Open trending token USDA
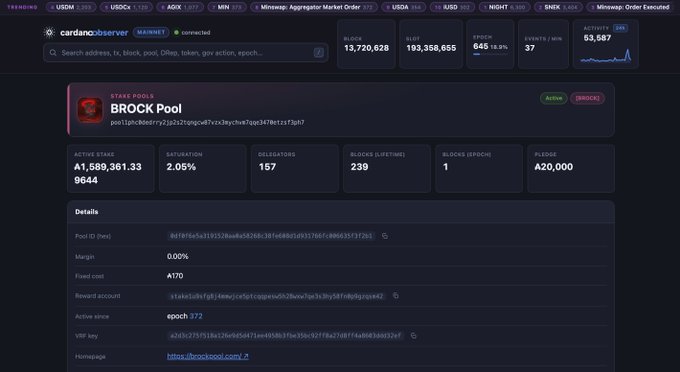 pyautogui.click(x=403, y=7)
